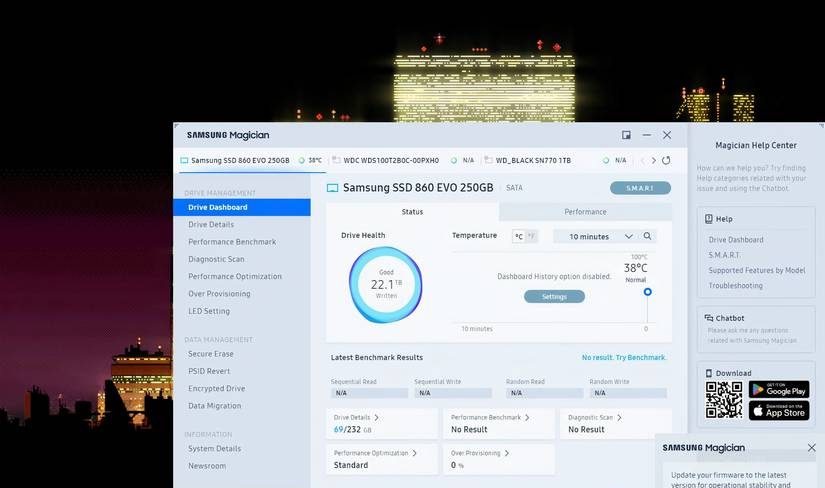Switch to the Status tab

412,212
